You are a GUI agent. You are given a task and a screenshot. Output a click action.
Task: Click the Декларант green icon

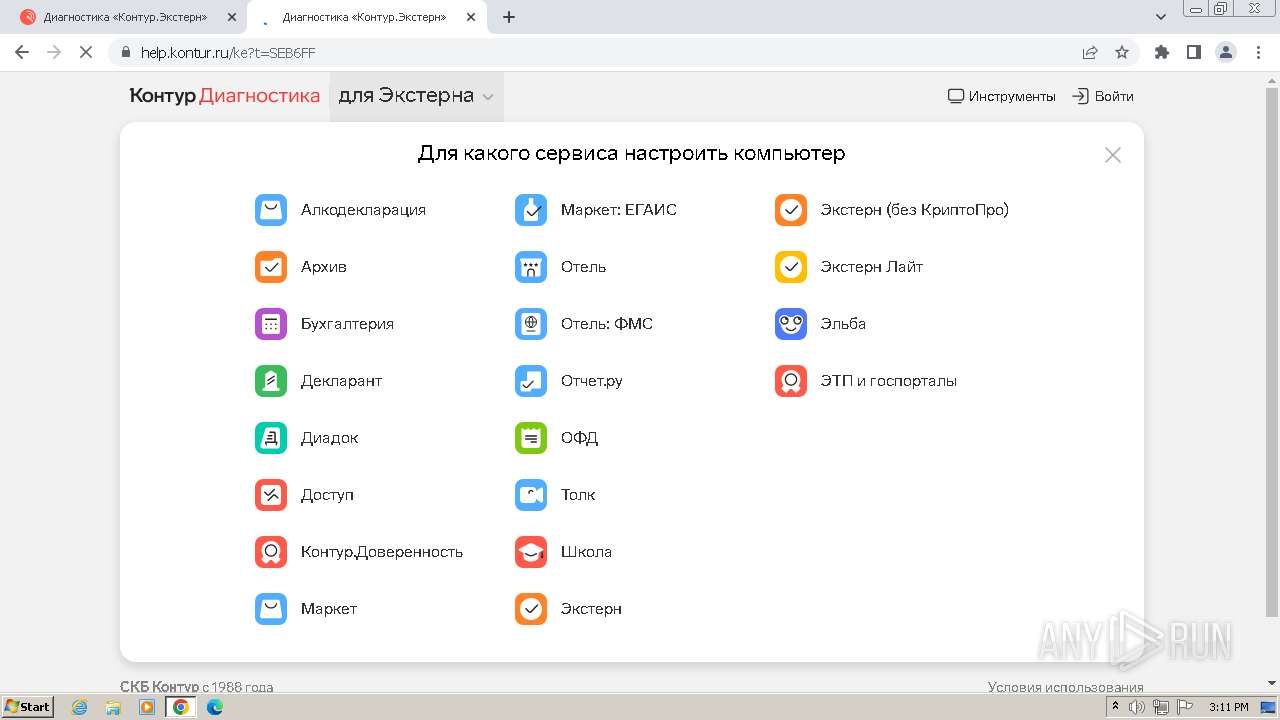click(x=271, y=381)
